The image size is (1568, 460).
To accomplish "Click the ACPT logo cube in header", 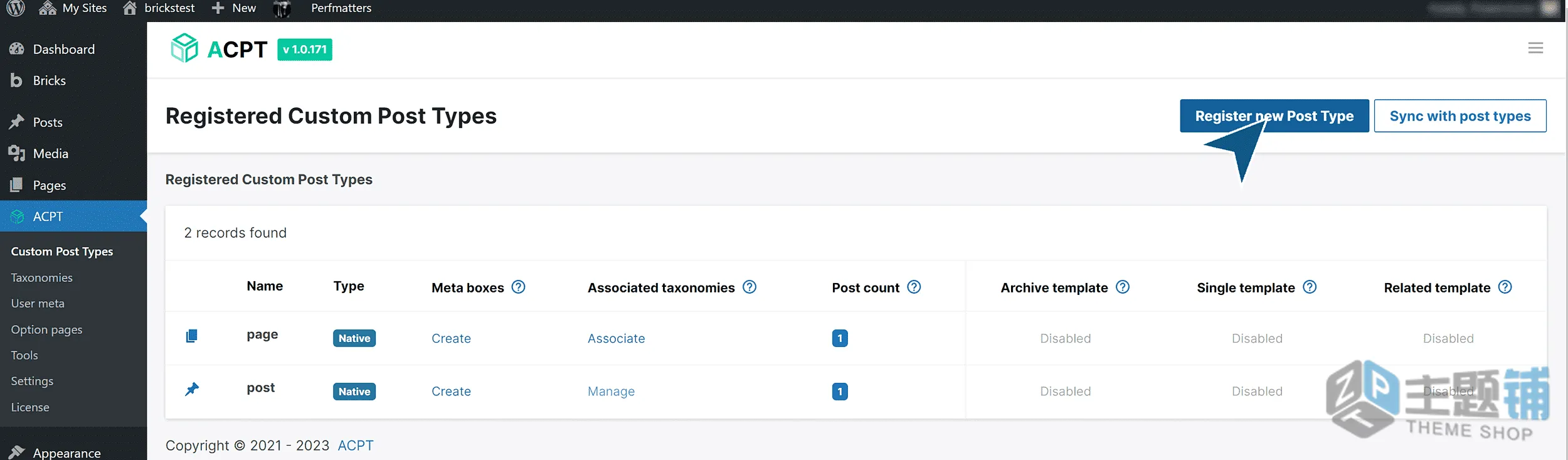I will coord(184,48).
